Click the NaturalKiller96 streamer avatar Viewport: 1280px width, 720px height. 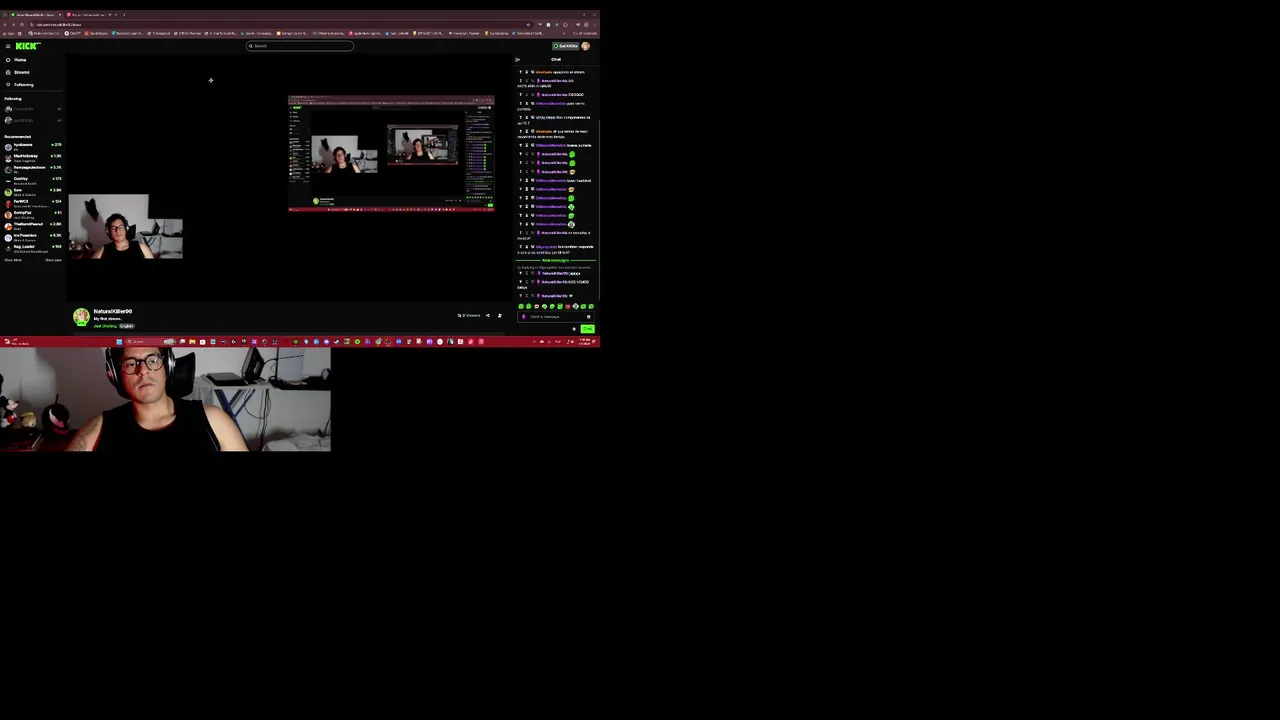[81, 317]
